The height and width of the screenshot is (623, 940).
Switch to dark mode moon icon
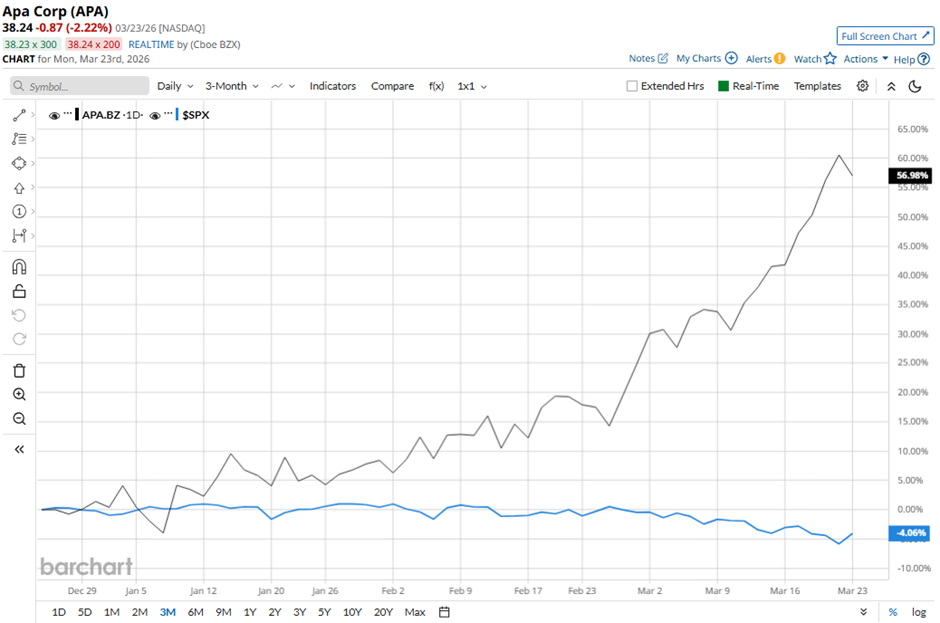click(914, 86)
